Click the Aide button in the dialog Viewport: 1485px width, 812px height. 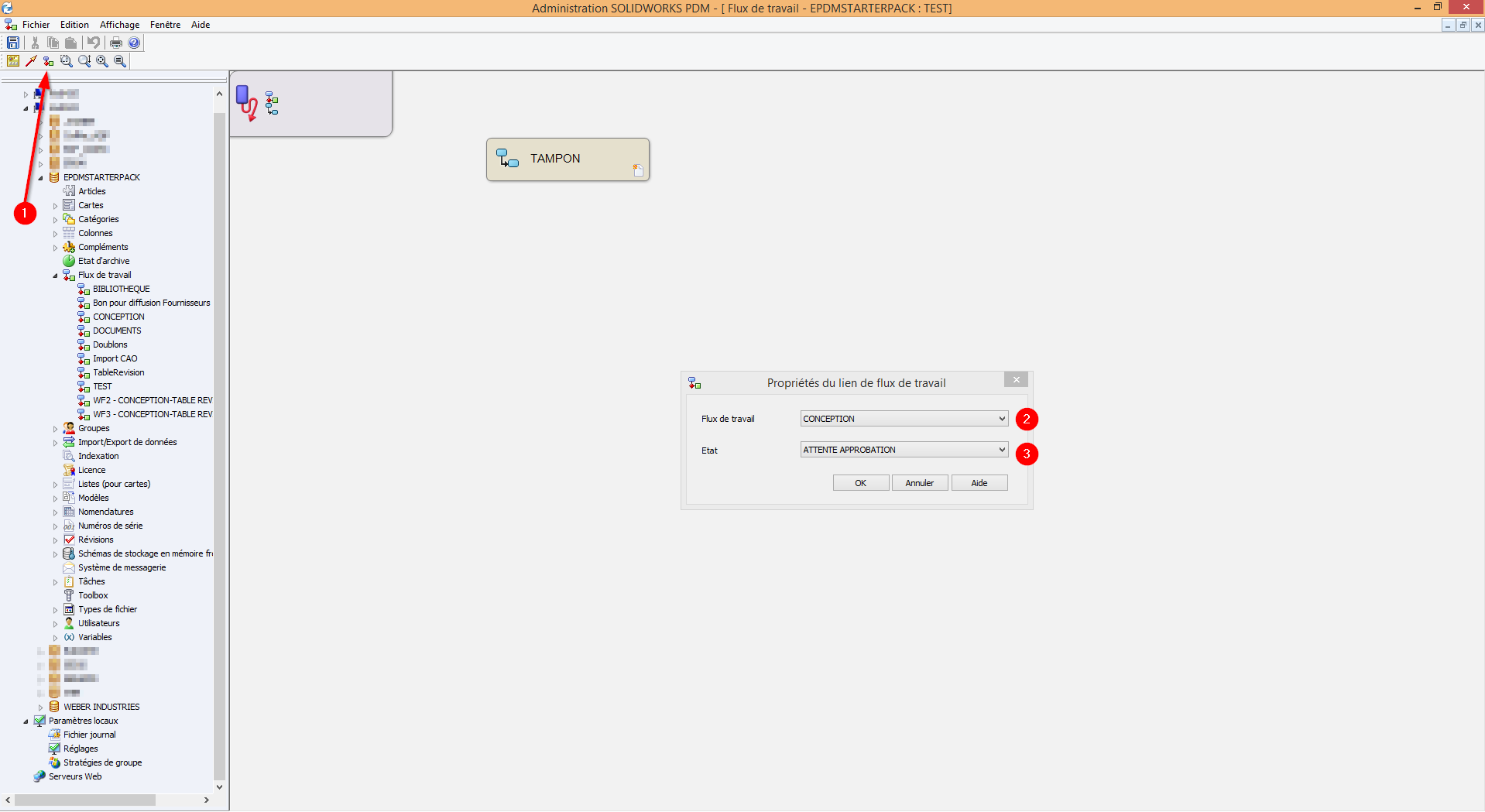click(x=979, y=483)
